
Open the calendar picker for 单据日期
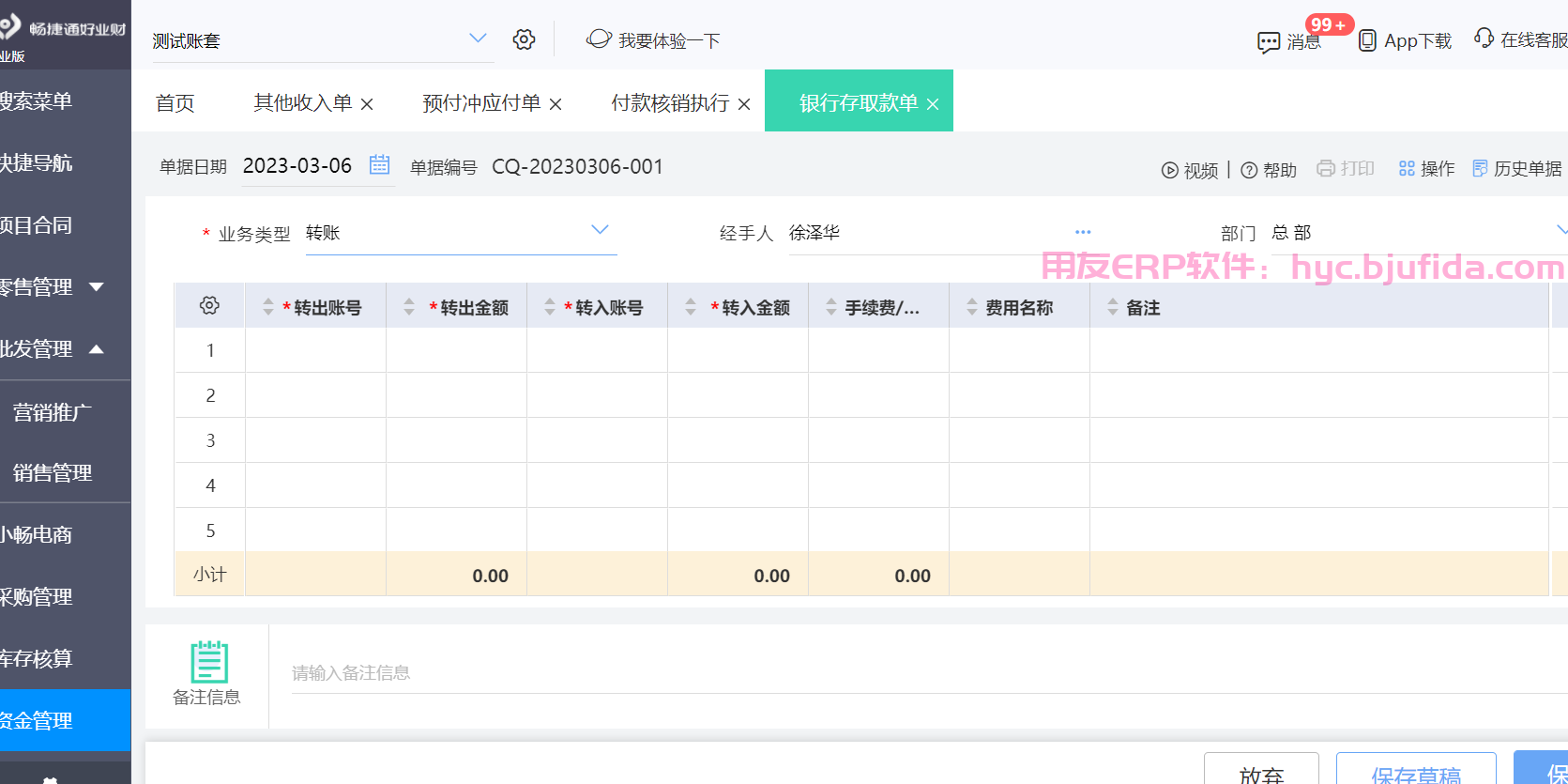(379, 164)
